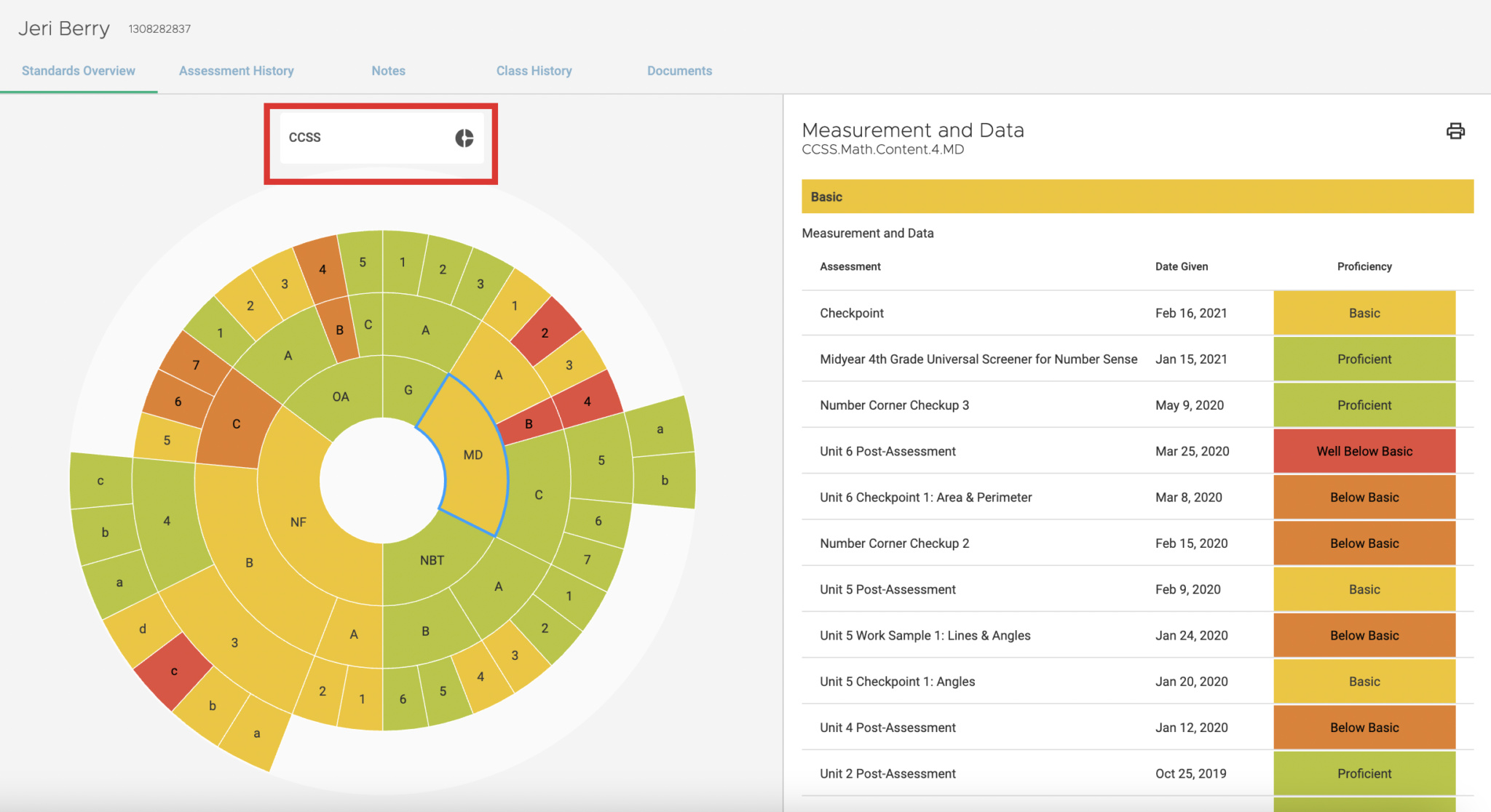
Task: Click the red Well Below Basic proficiency cell
Action: point(1364,451)
